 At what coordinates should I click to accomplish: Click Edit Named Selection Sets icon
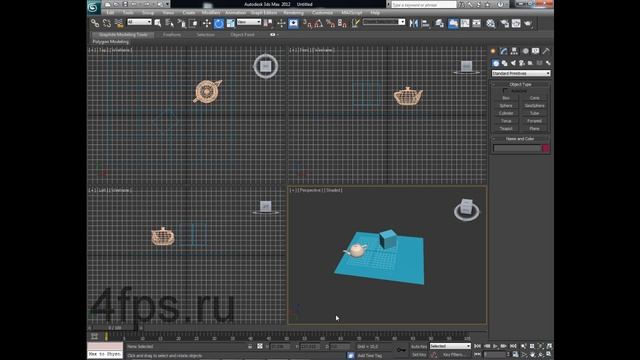356,23
